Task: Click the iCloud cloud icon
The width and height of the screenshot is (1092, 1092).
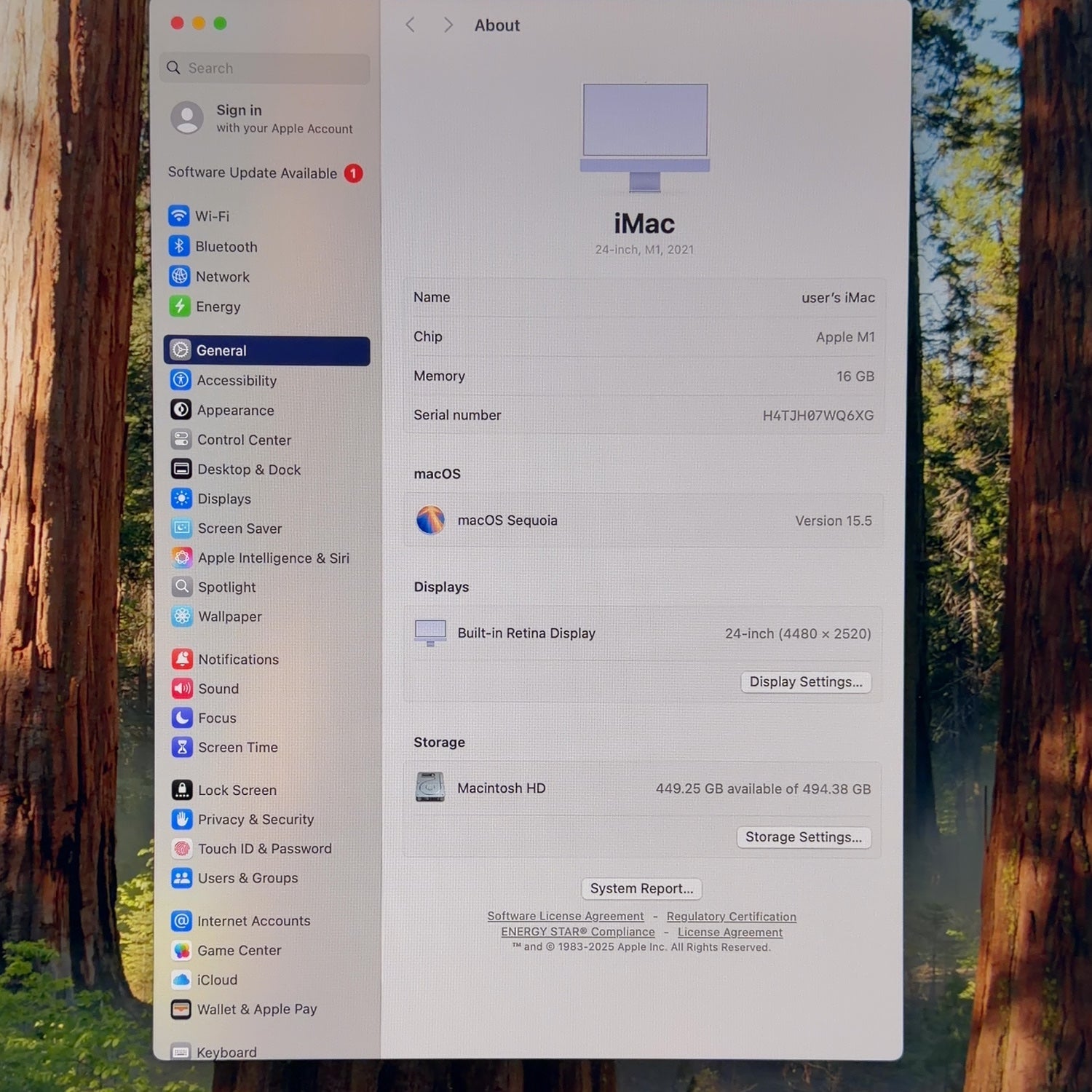Action: click(x=181, y=980)
